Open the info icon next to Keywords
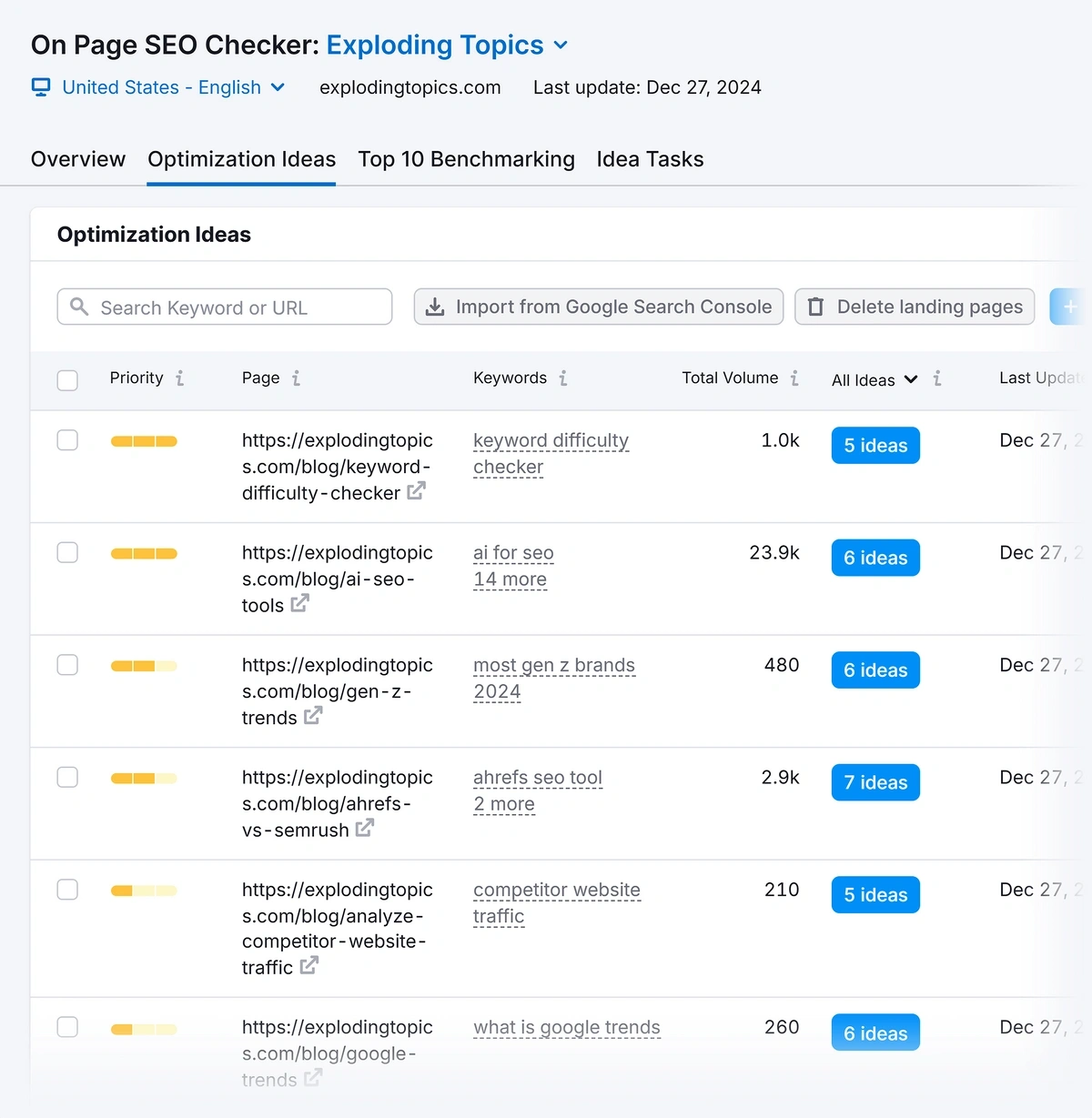The width and height of the screenshot is (1092, 1118). tap(563, 378)
